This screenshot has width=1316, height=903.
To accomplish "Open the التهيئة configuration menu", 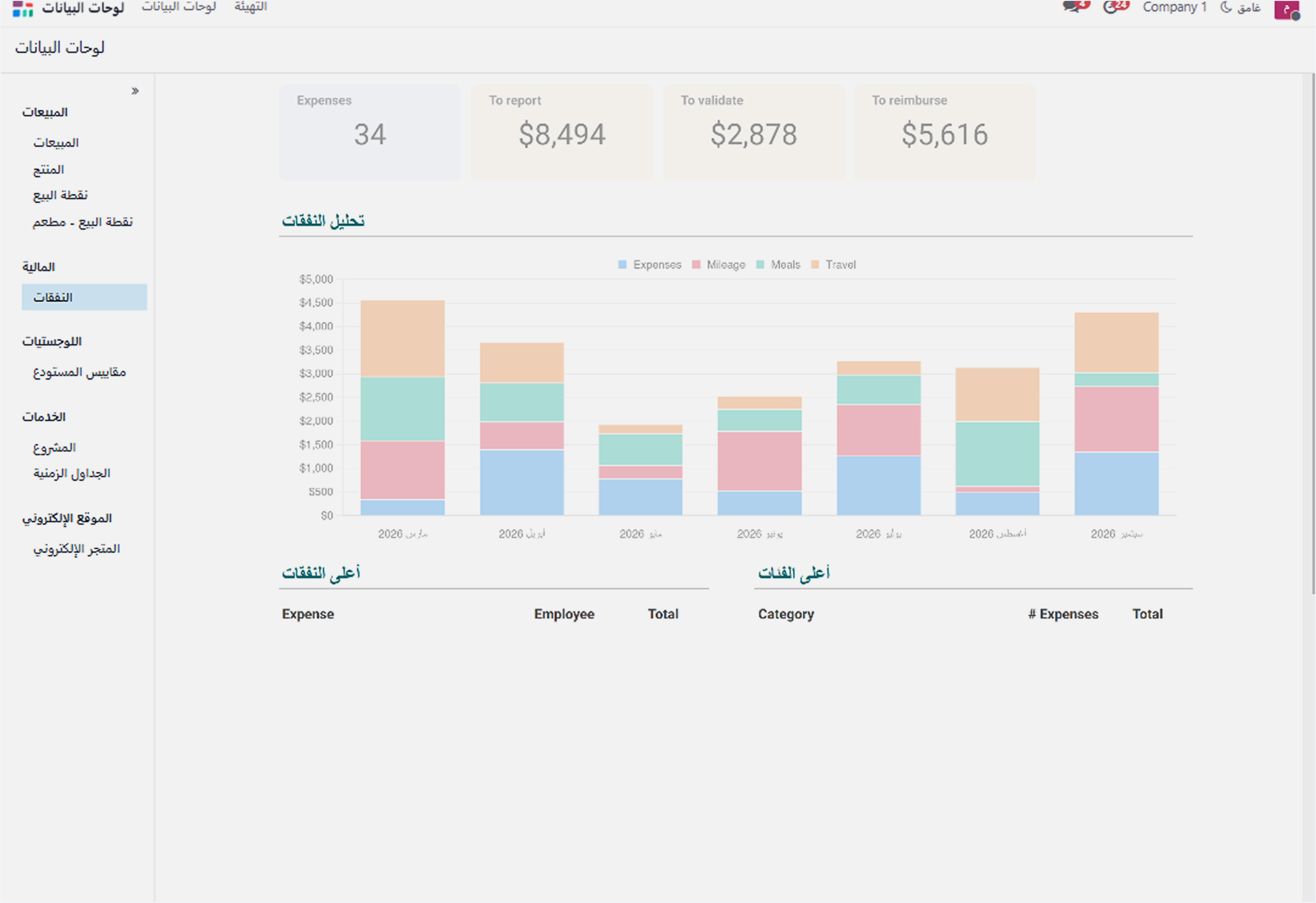I will [251, 7].
